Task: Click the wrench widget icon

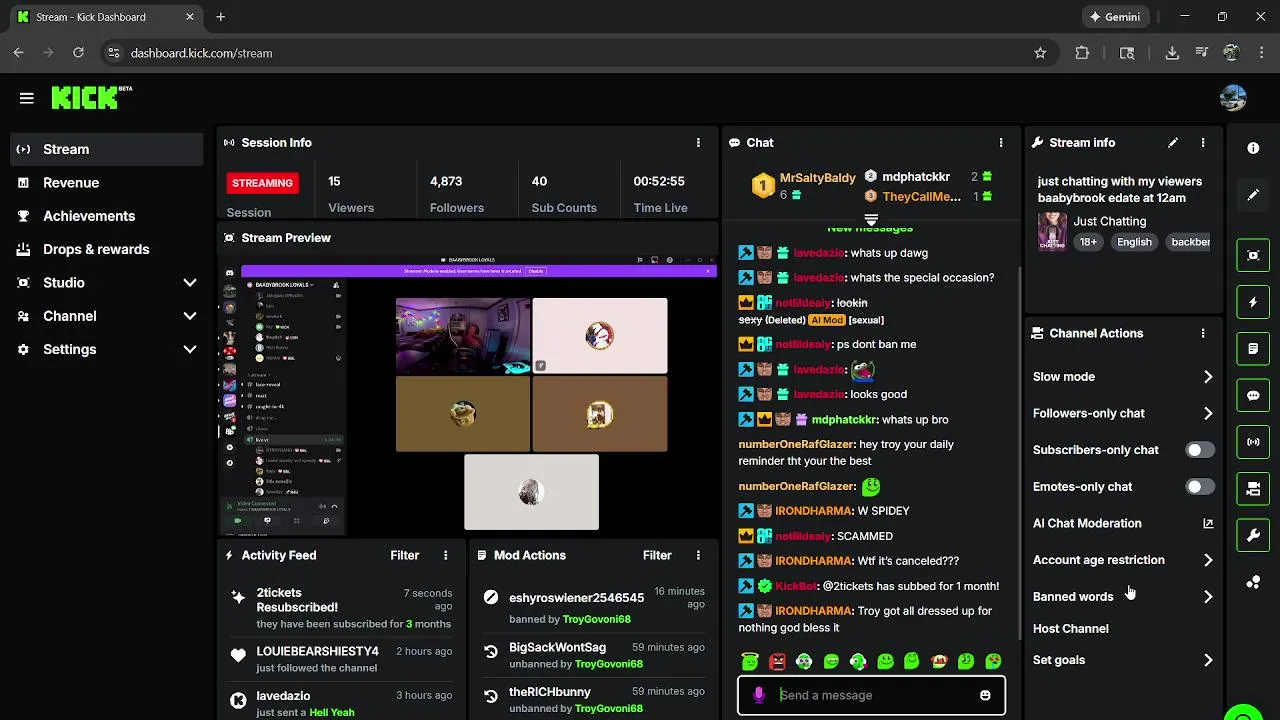Action: tap(1253, 535)
